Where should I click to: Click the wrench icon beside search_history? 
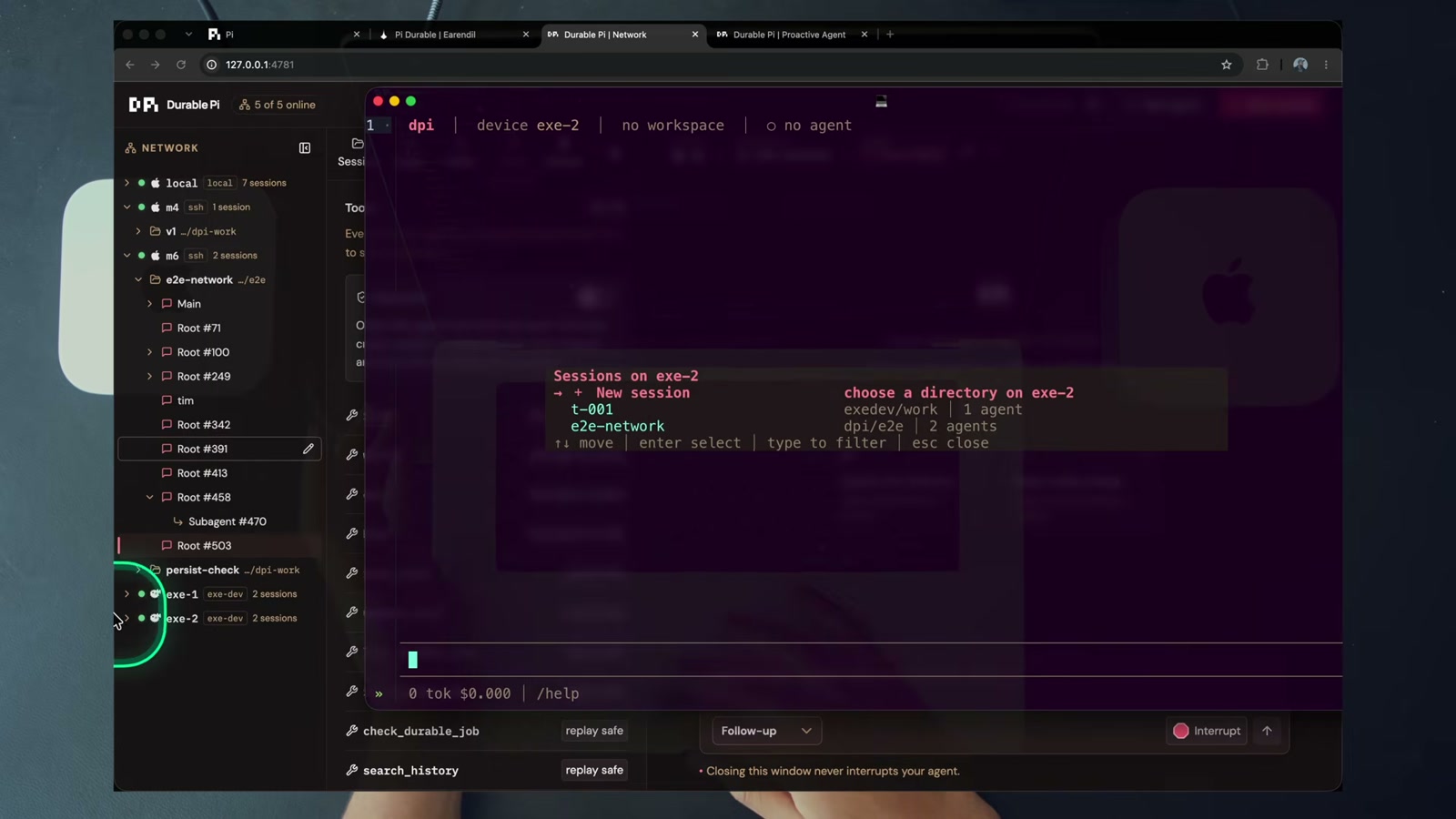(352, 771)
